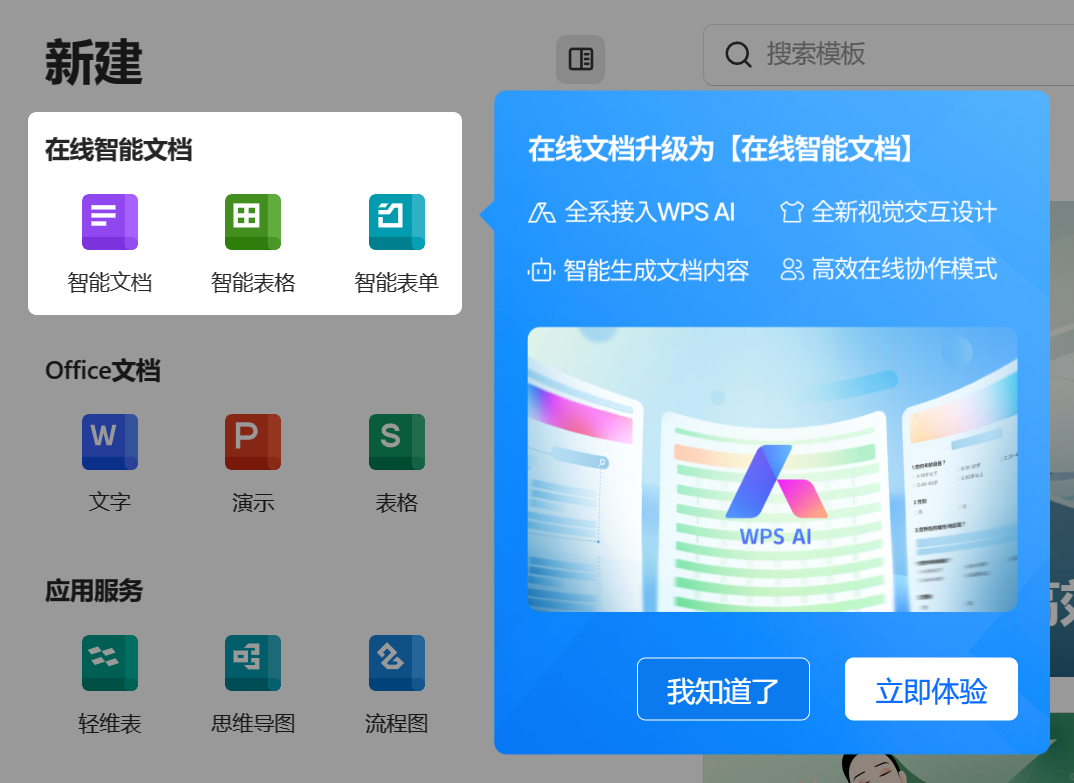Create a new 智能表格 via its green icon
Image resolution: width=1074 pixels, height=783 pixels.
(253, 222)
